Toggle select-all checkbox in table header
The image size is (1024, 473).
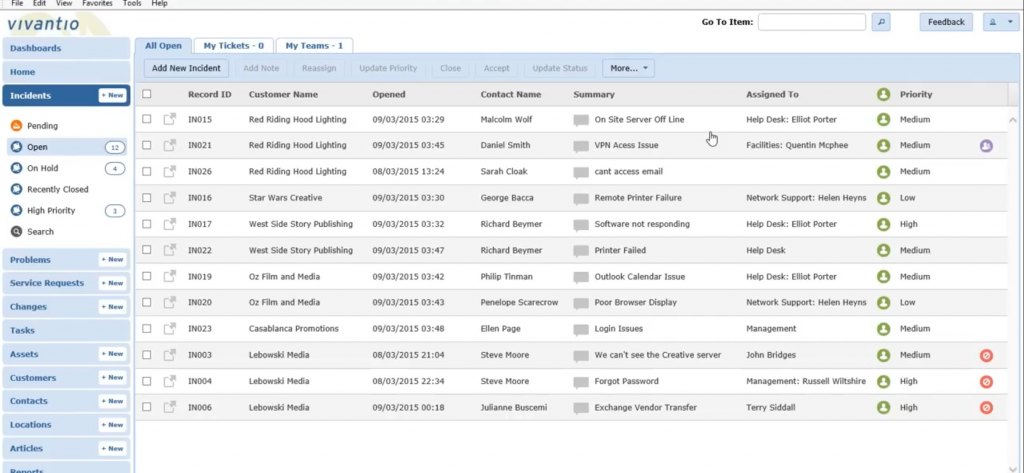click(x=147, y=94)
